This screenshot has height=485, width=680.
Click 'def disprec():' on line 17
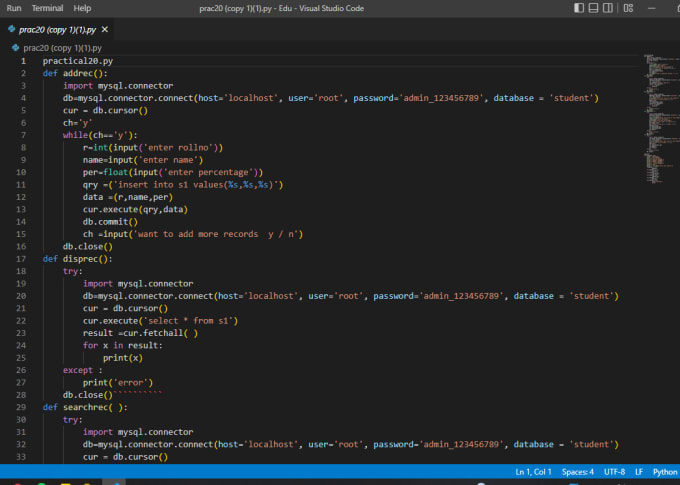[77, 259]
